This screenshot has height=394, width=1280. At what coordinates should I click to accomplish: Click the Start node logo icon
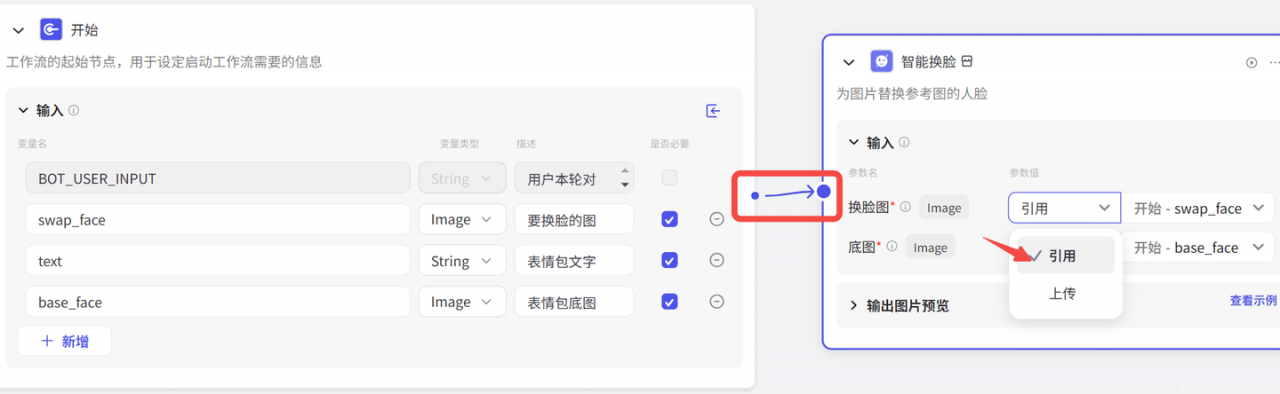click(51, 30)
